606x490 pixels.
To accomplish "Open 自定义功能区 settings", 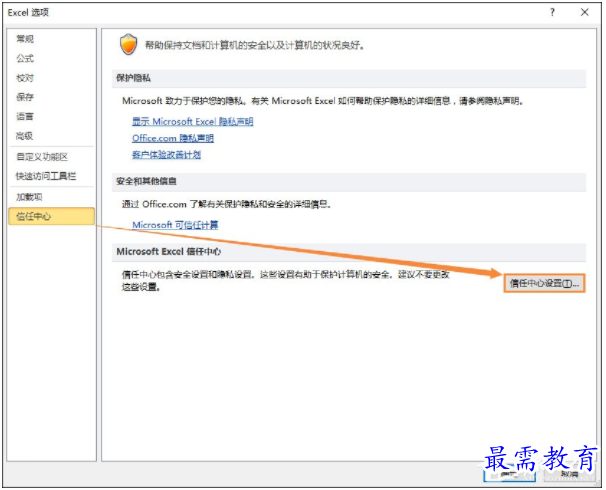I will click(x=42, y=157).
